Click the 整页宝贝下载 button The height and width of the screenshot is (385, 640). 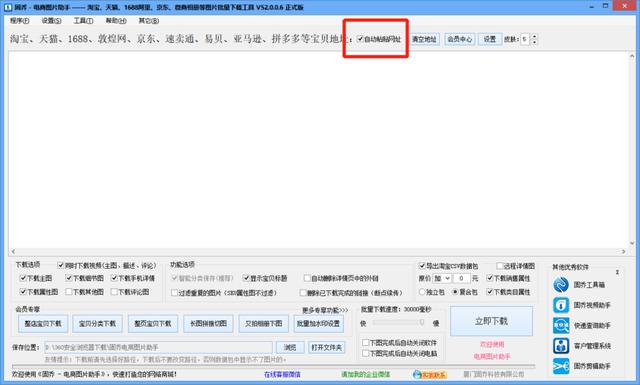coord(153,323)
